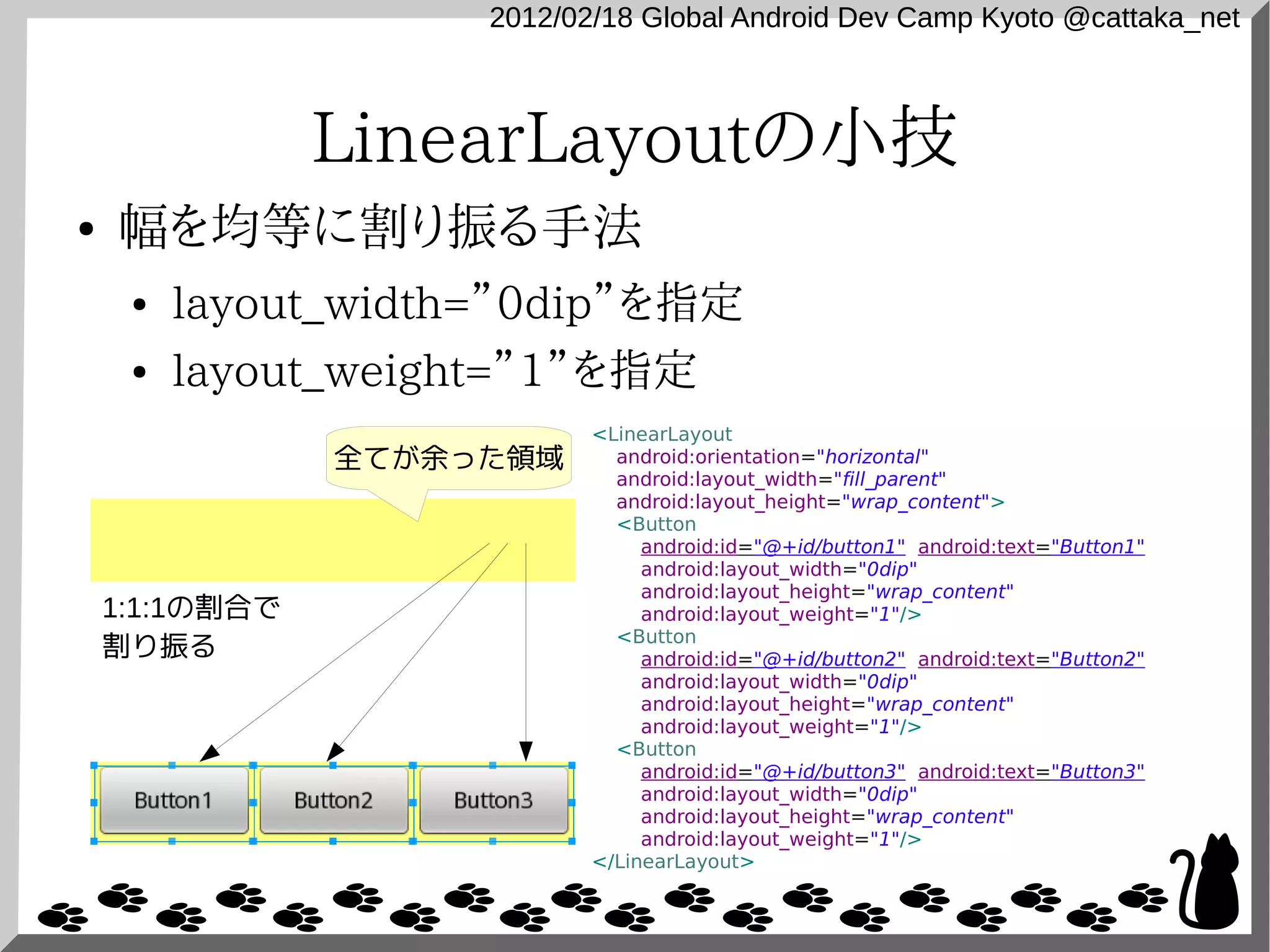The width and height of the screenshot is (1270, 952).
Task: Select bullet 幅を均等に割り振る手法
Action: (x=380, y=226)
